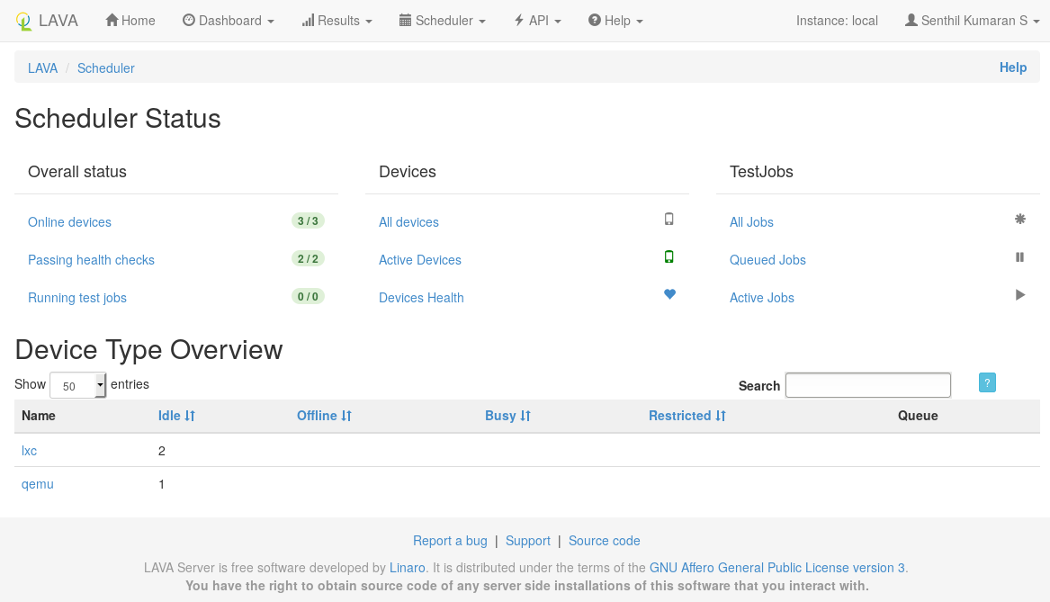Toggle sorting on the Idle column
The image size is (1050, 602).
click(177, 415)
